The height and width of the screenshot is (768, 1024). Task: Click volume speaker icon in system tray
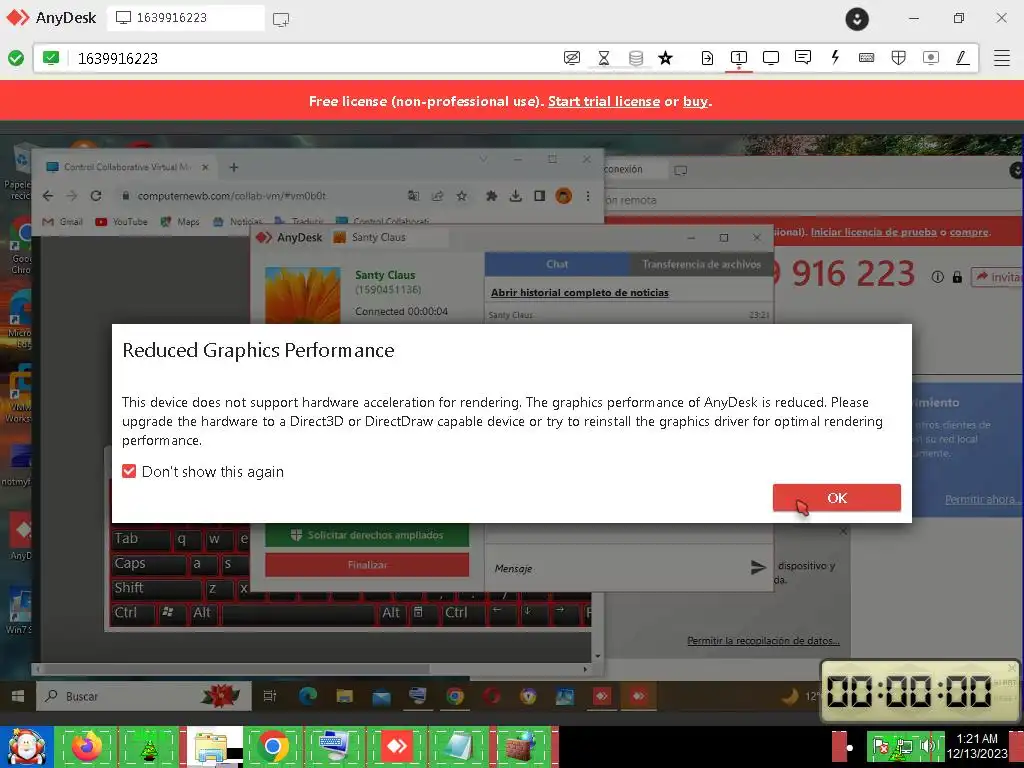click(927, 746)
